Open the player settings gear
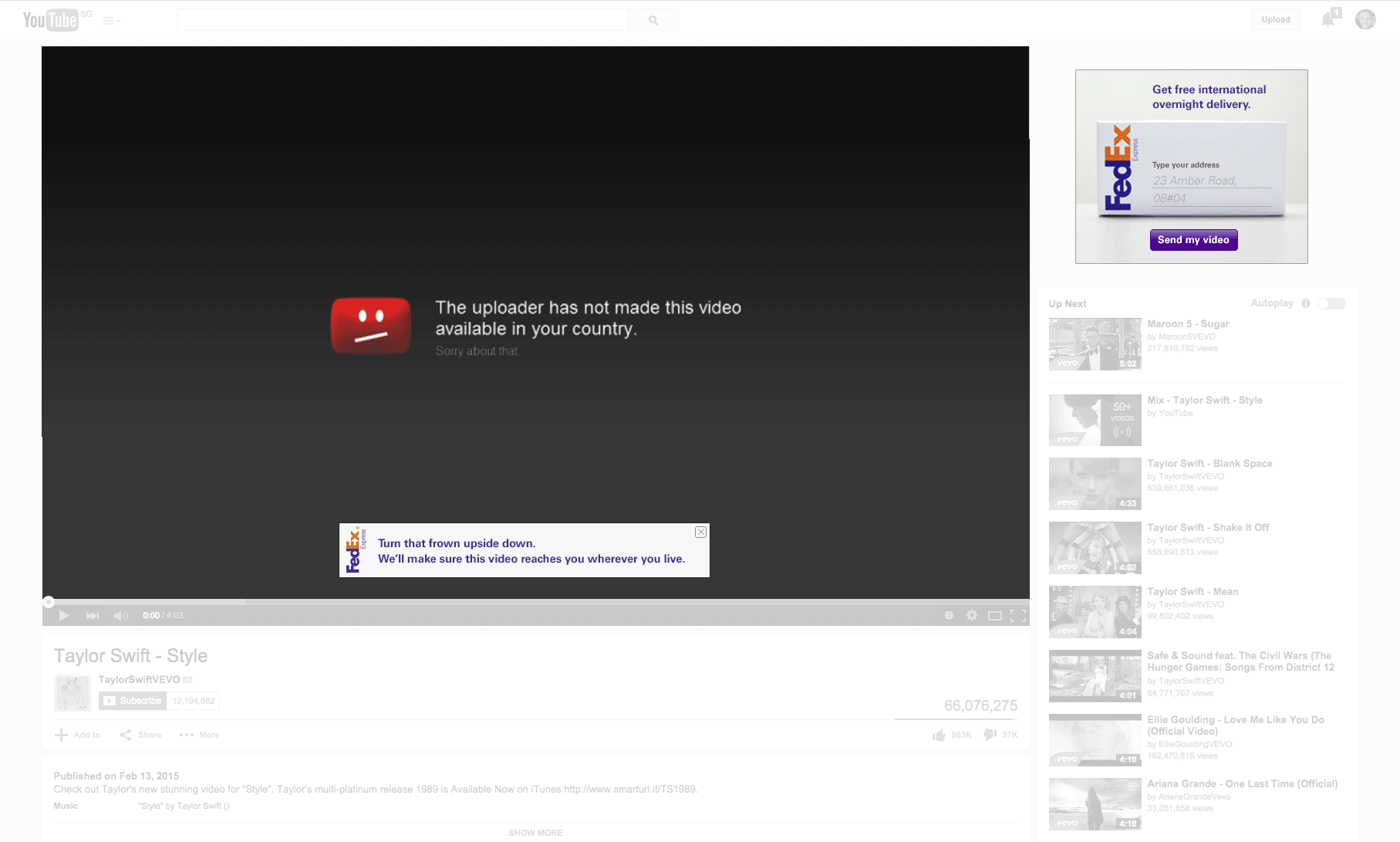 point(972,615)
